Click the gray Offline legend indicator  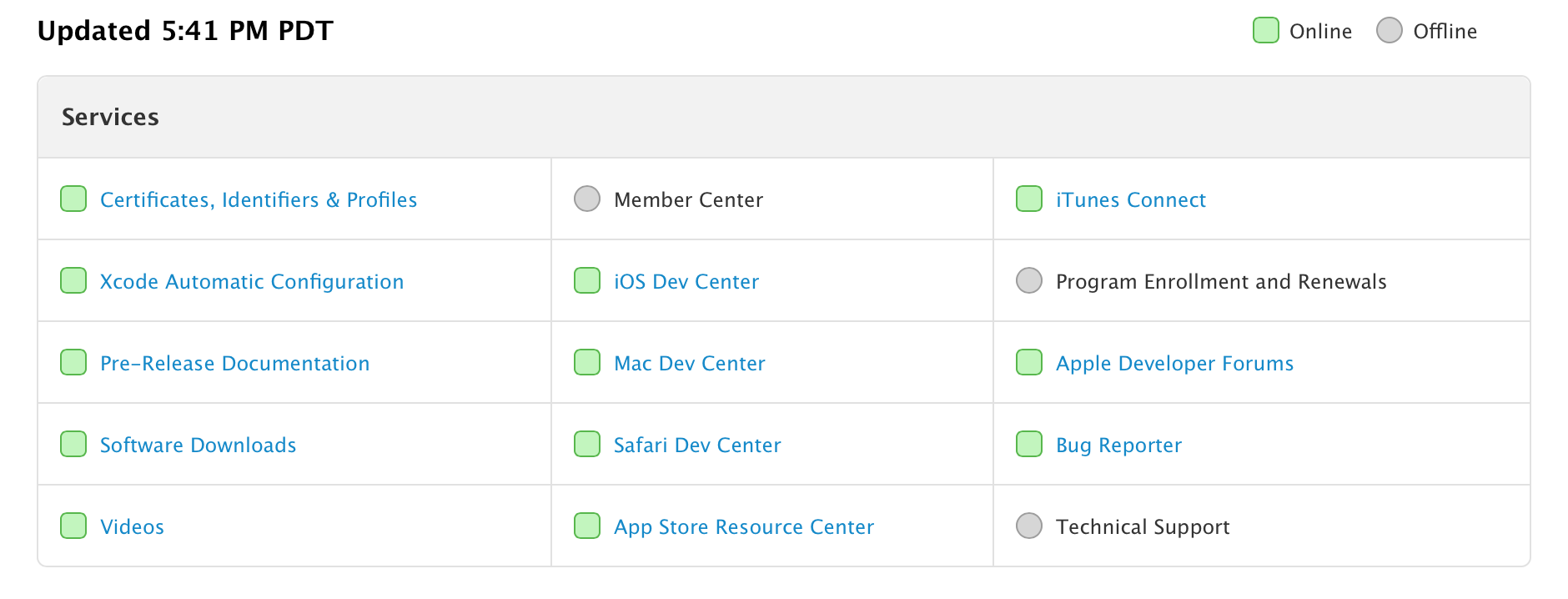(x=1390, y=31)
